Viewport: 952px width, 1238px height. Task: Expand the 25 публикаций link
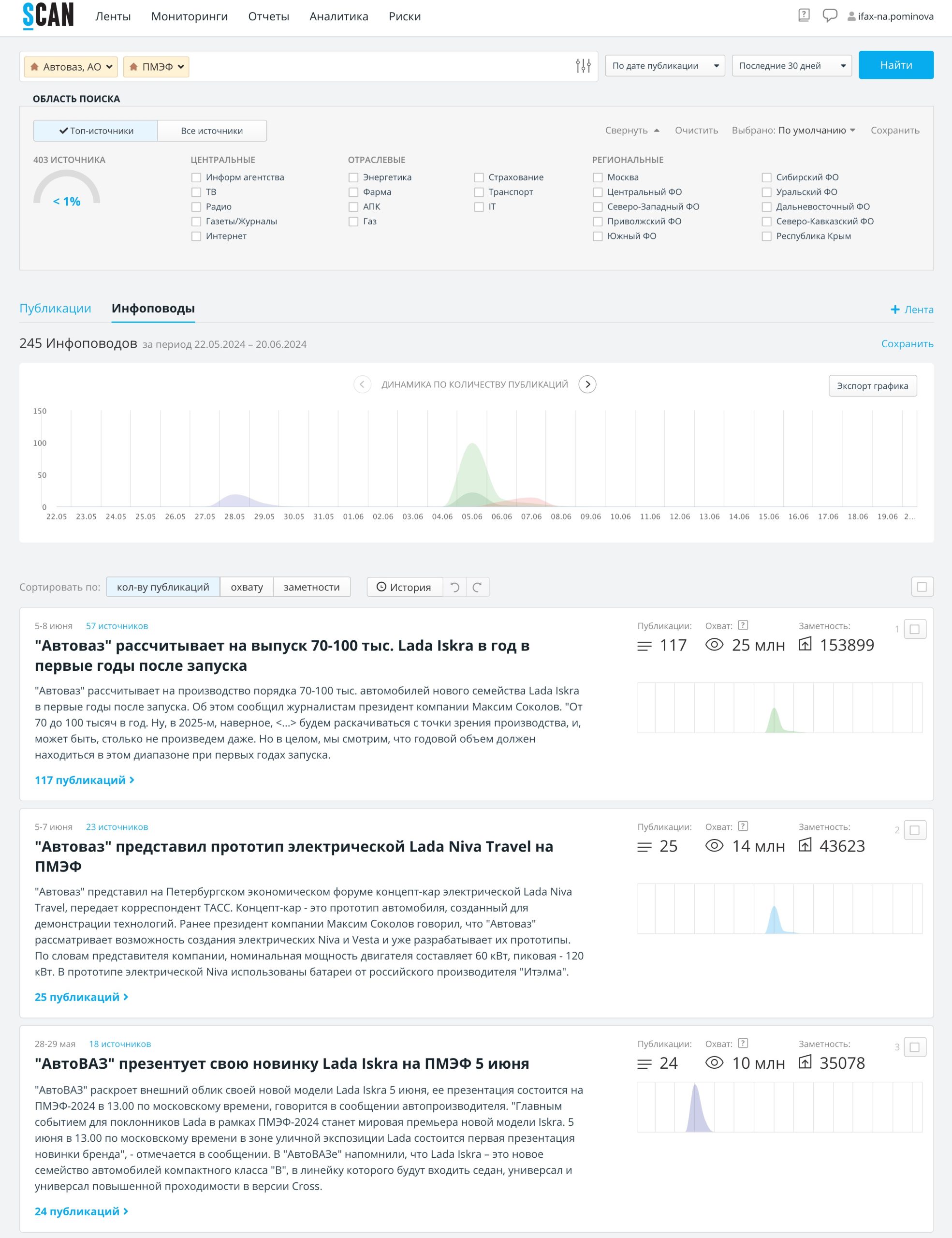tap(81, 997)
